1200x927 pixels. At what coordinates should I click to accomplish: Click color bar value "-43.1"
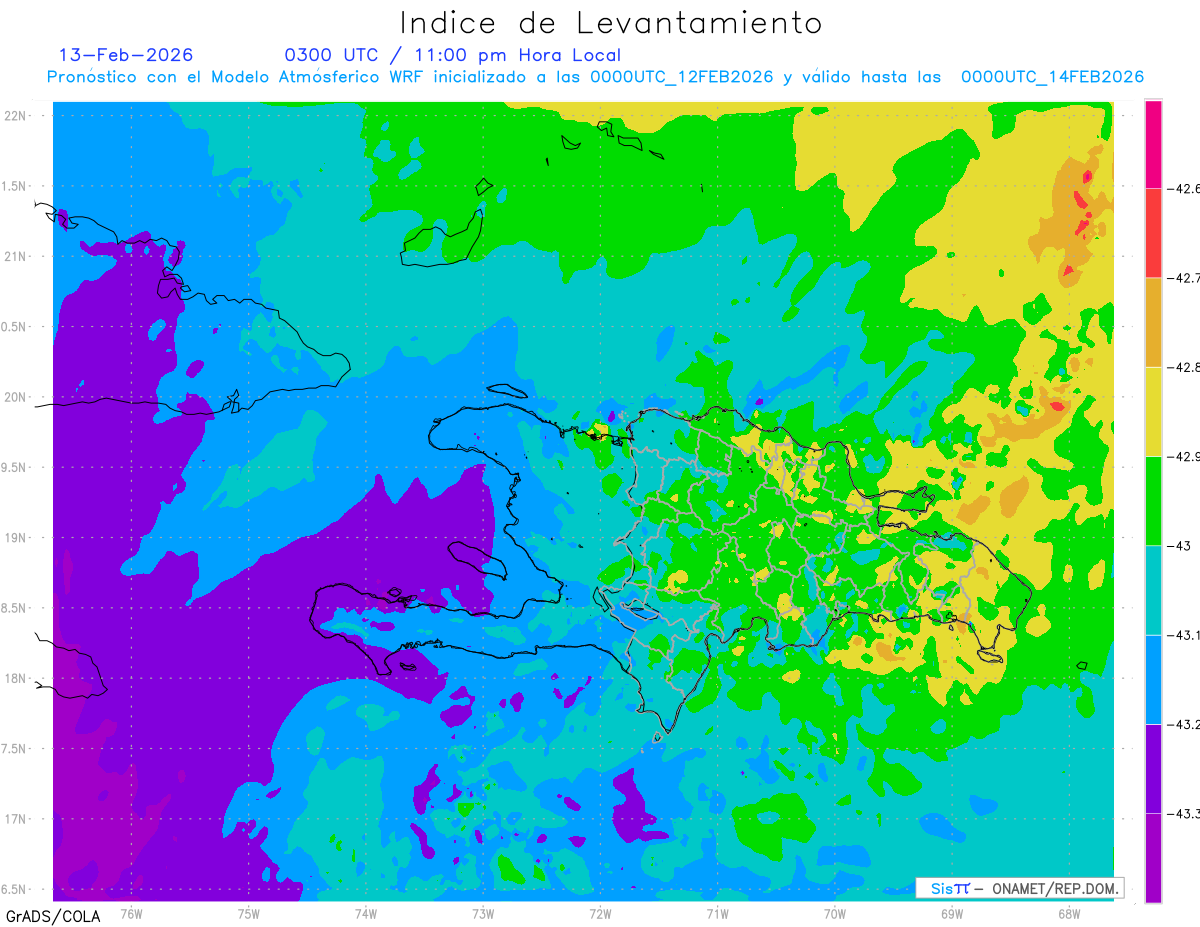pyautogui.click(x=1184, y=635)
